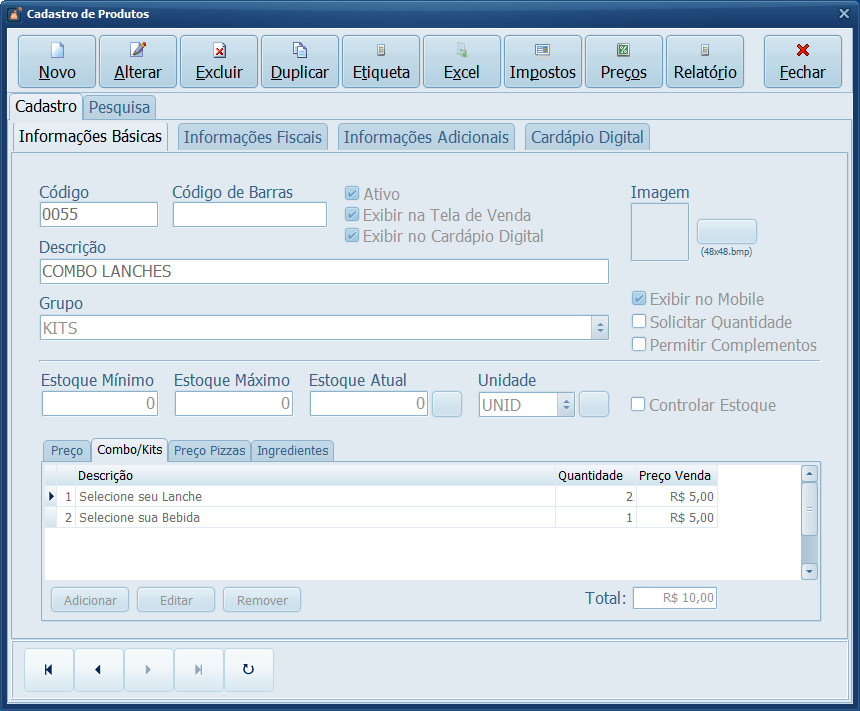Open the Unidade dropdown showing UNID
860x711 pixels.
566,405
